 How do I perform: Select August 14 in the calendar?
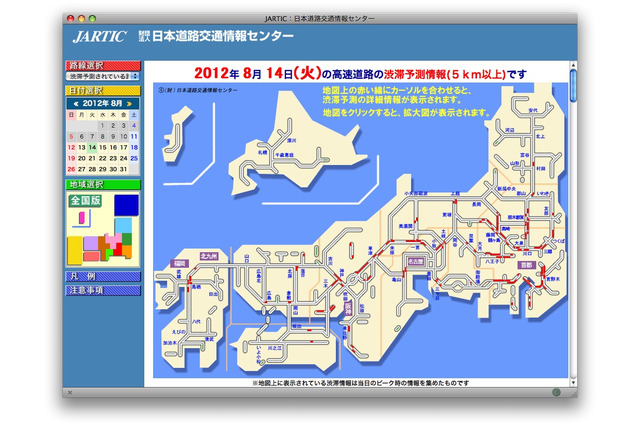click(x=93, y=147)
